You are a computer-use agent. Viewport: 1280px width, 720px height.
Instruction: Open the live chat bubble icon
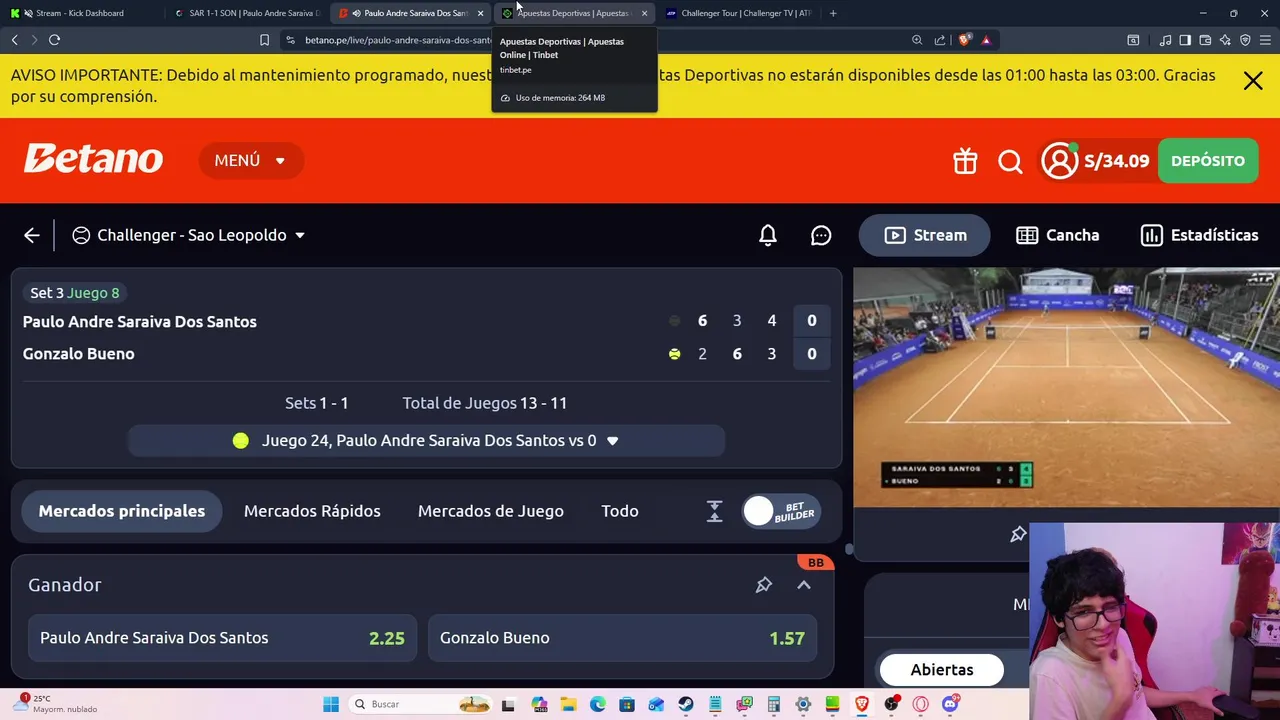[x=821, y=235]
